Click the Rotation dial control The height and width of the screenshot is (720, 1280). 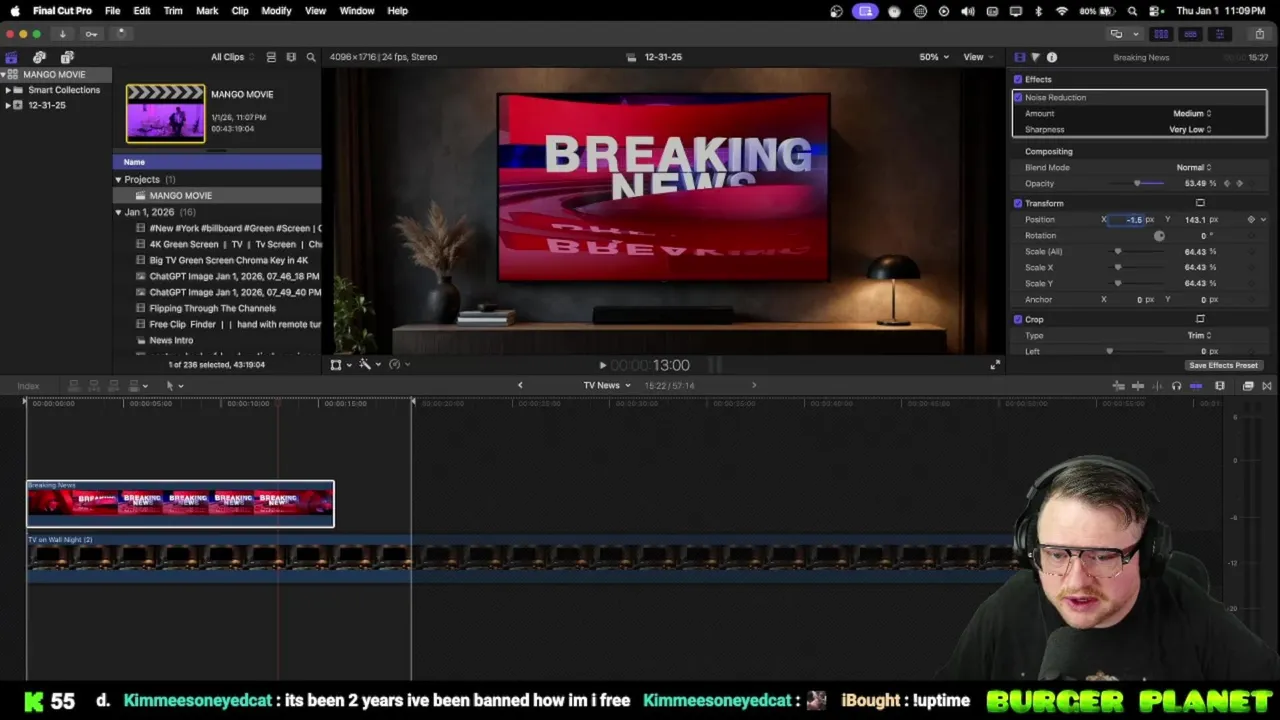coord(1159,236)
